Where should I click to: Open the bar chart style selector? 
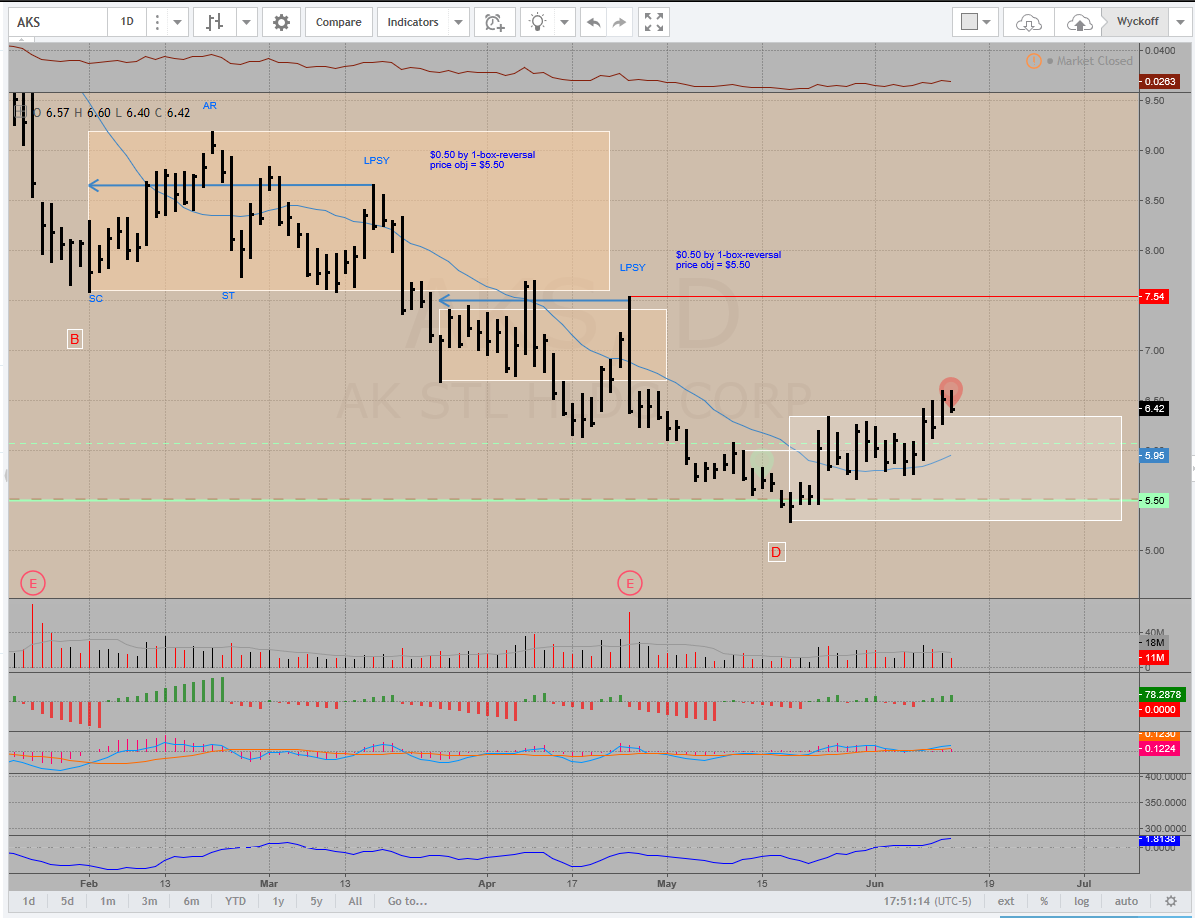(x=214, y=22)
